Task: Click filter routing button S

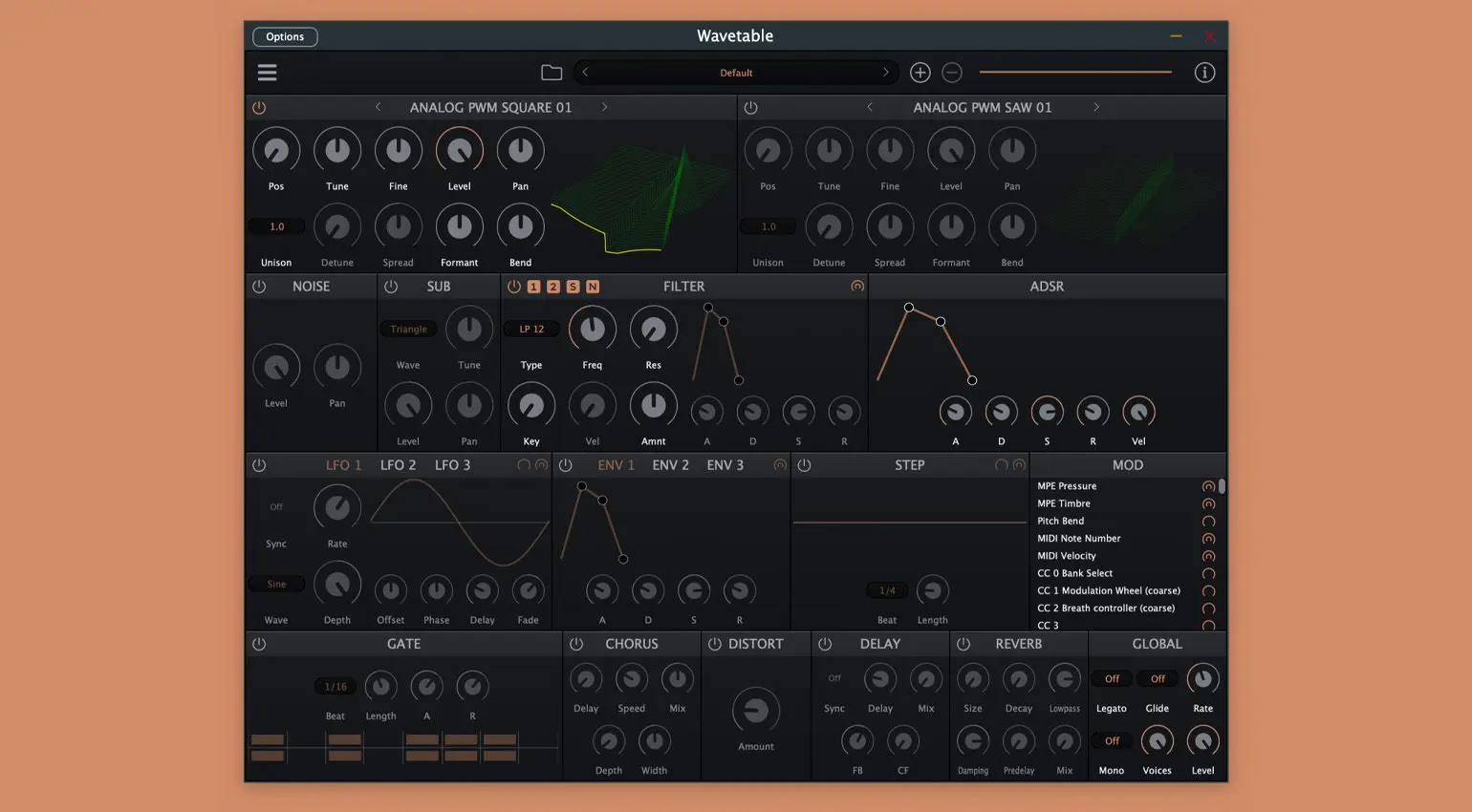Action: click(573, 287)
